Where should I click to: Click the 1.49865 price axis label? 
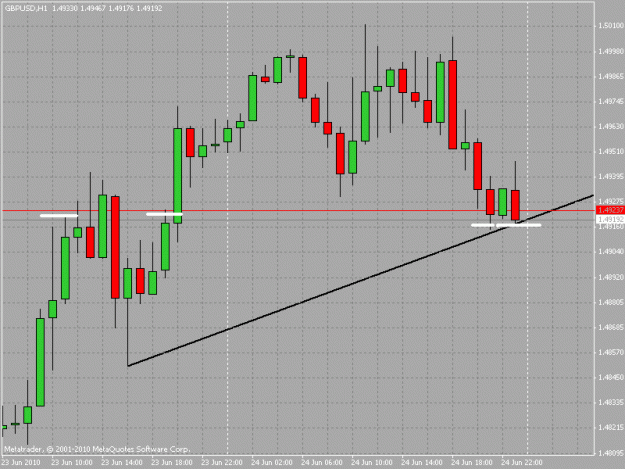point(611,77)
